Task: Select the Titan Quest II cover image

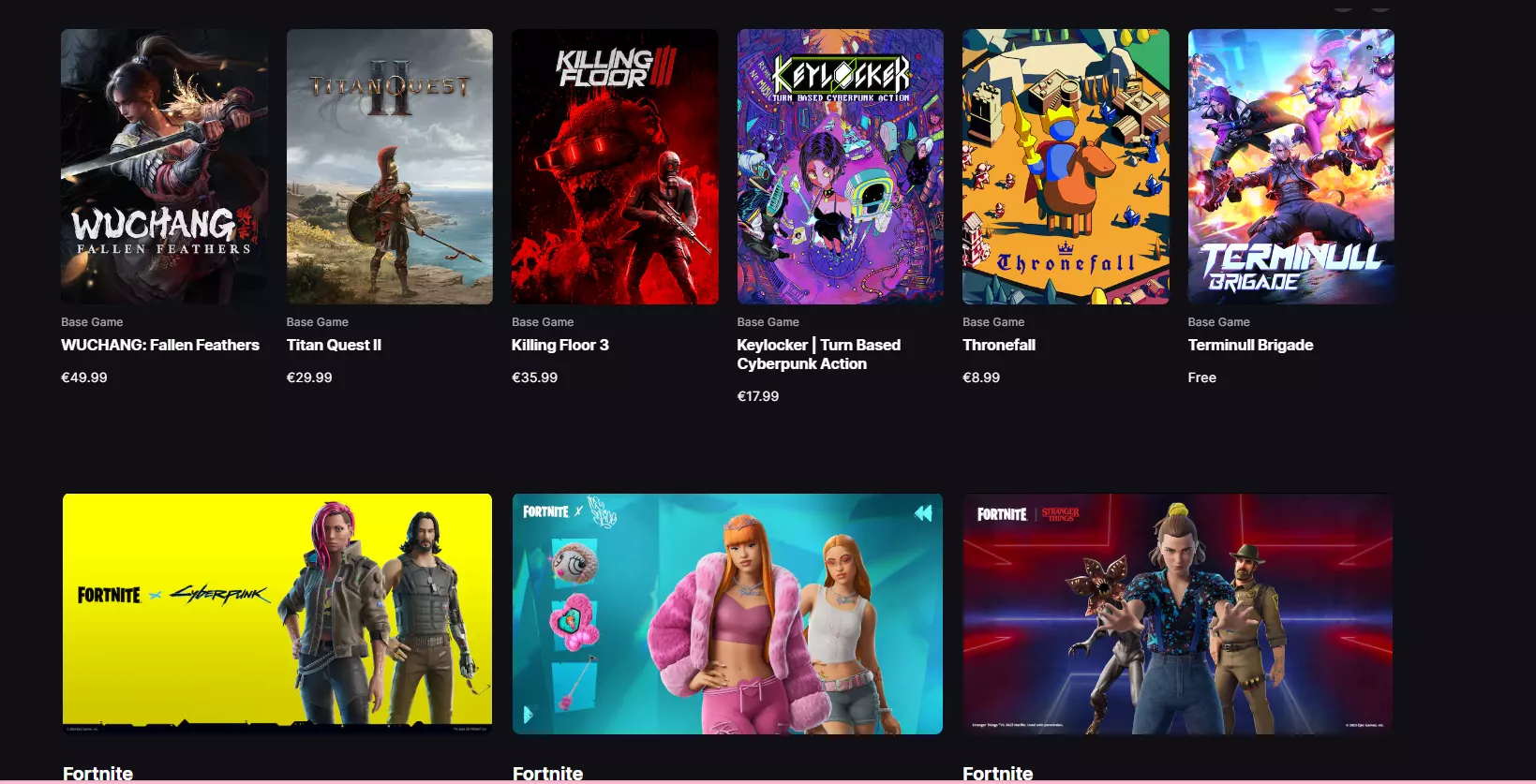Action: click(x=390, y=167)
